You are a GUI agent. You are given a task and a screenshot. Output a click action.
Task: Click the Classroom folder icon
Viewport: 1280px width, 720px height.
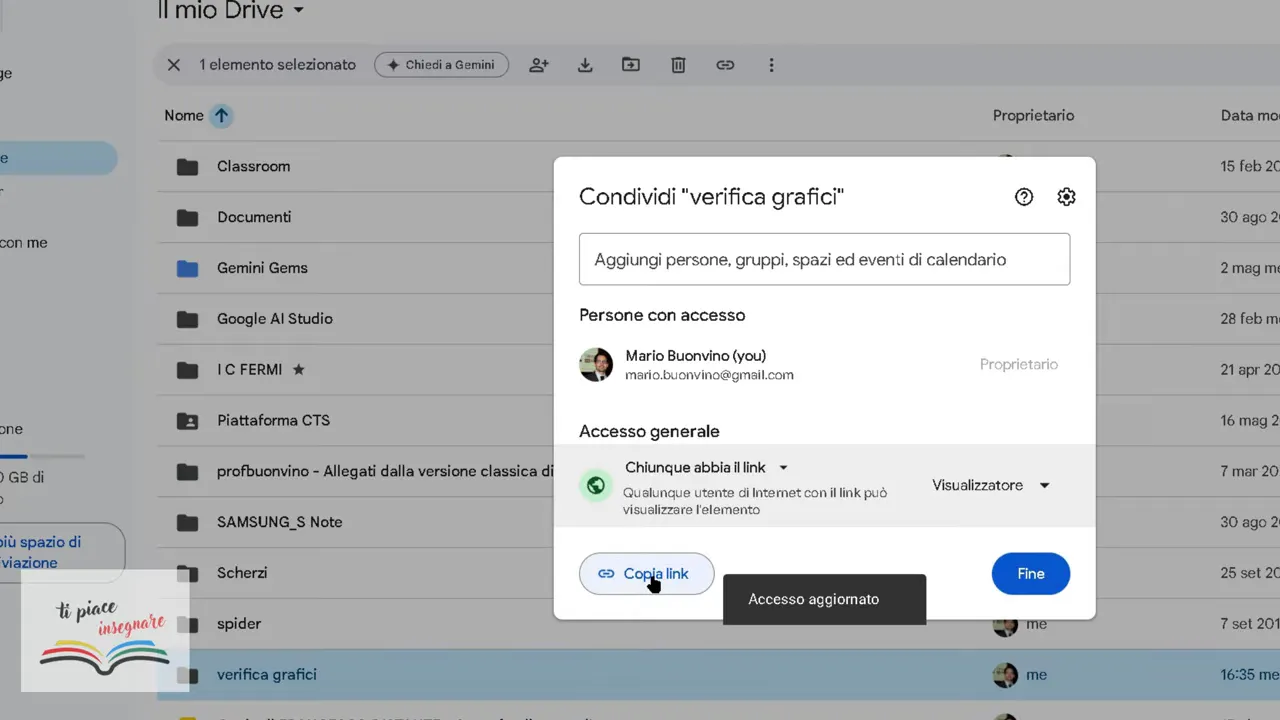187,167
